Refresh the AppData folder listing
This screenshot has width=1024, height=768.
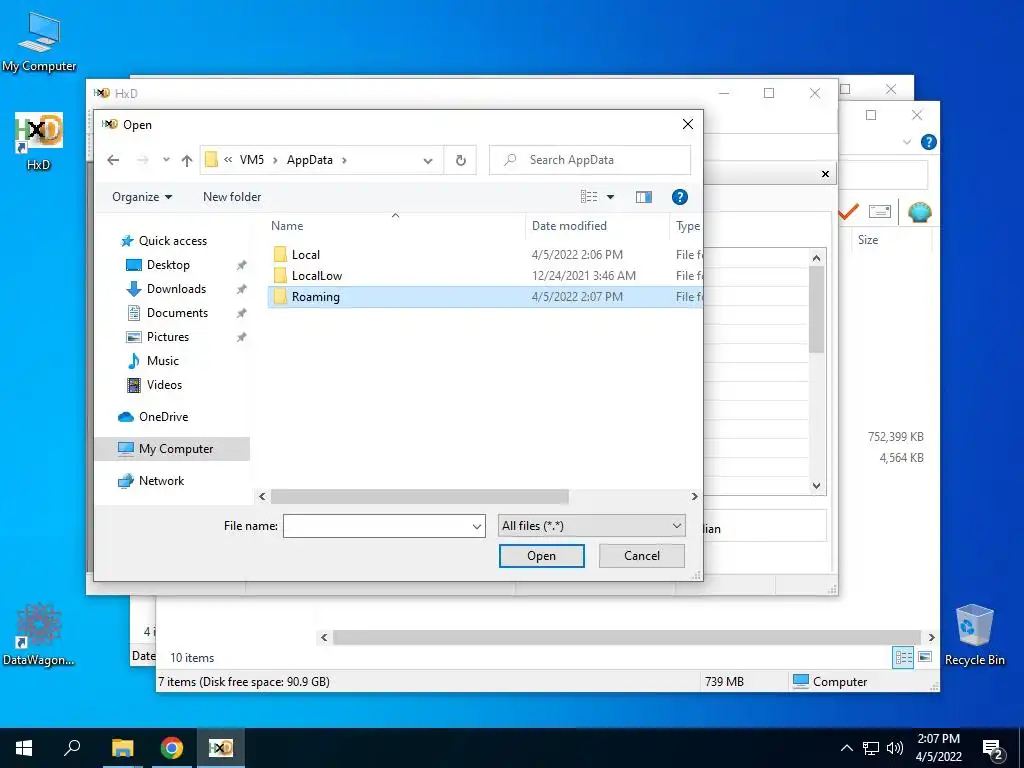460,160
